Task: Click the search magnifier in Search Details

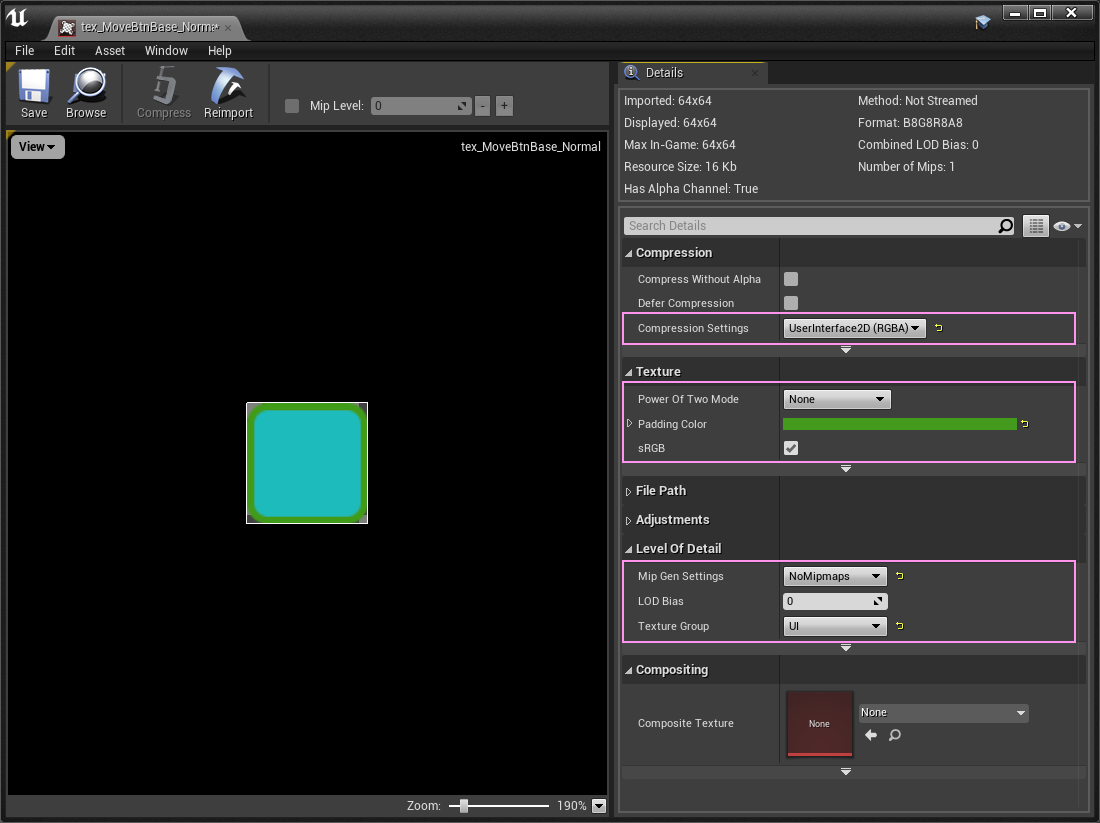Action: 1005,226
